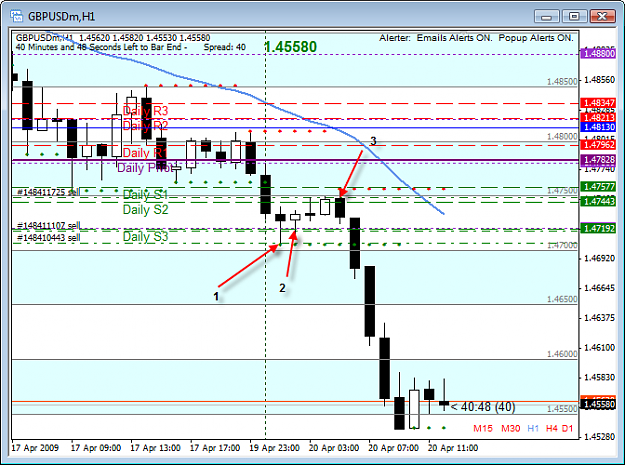Click the 1.47577 green price tag
This screenshot has width=625, height=465.
coord(599,186)
